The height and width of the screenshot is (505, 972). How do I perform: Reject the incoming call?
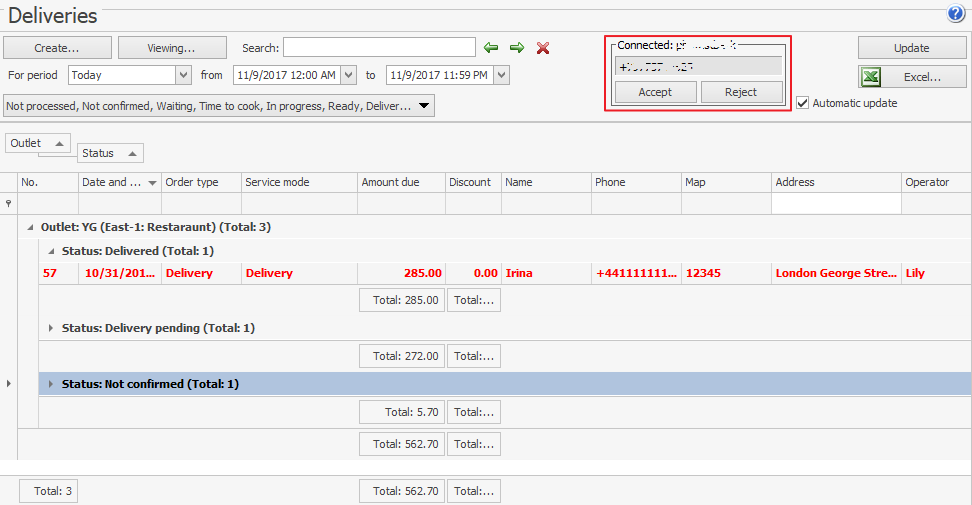coord(742,92)
